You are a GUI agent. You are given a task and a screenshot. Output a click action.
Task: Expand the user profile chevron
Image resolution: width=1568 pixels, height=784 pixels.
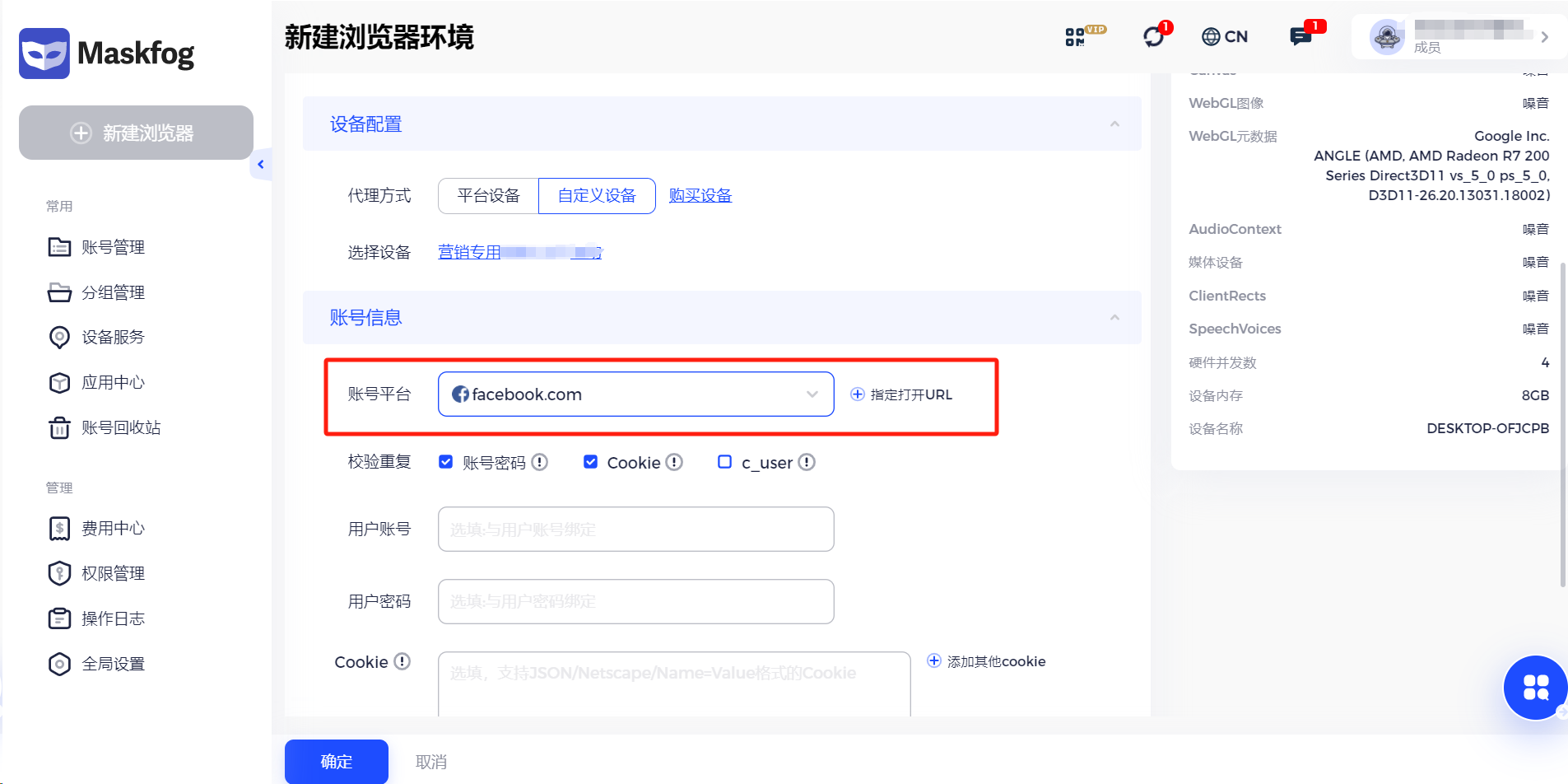1545,37
